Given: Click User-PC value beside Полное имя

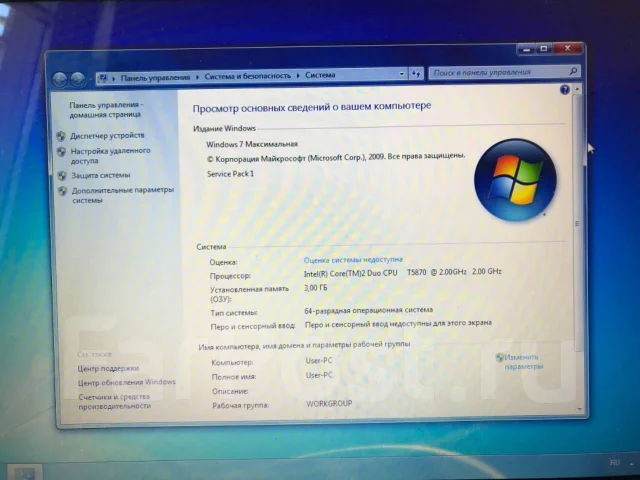Looking at the screenshot, I should 319,375.
